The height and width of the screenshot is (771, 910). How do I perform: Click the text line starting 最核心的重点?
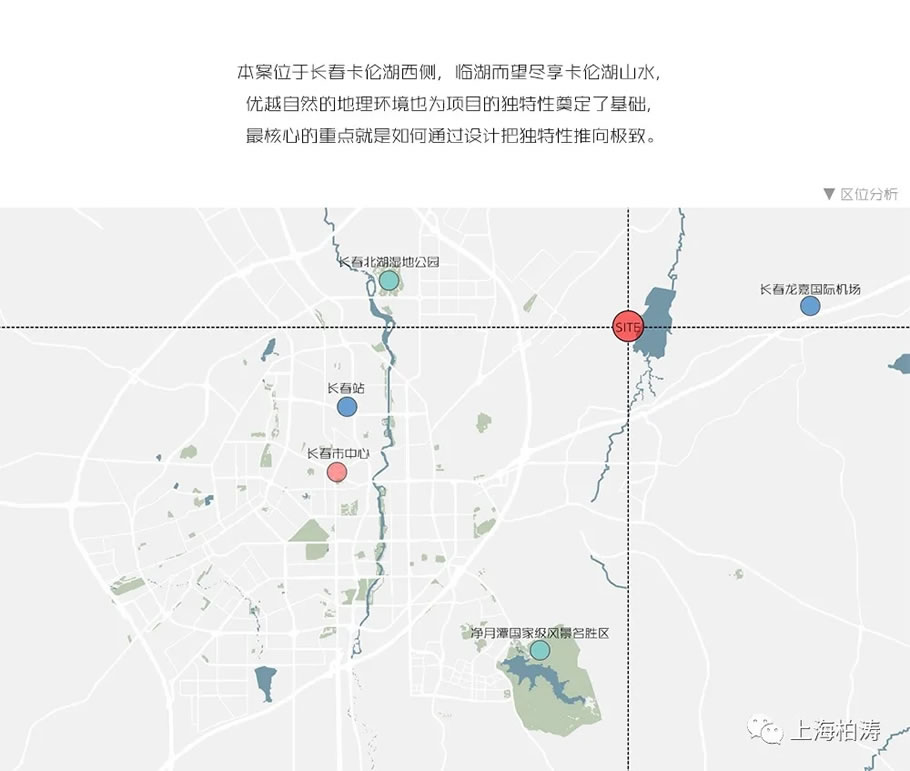pyautogui.click(x=452, y=136)
